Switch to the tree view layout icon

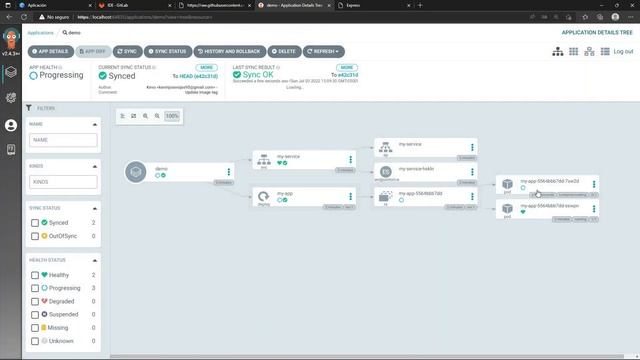[558, 51]
